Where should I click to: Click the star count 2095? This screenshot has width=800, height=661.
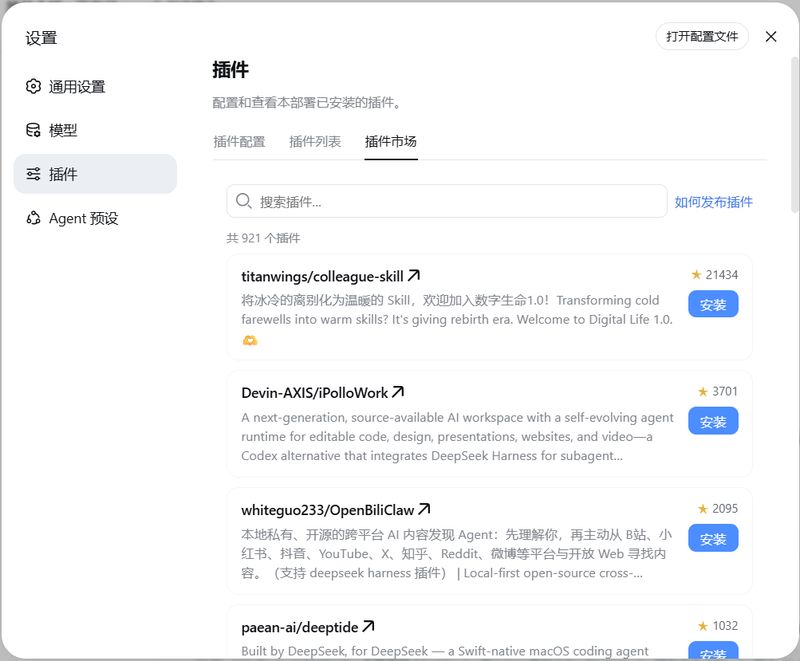[725, 509]
